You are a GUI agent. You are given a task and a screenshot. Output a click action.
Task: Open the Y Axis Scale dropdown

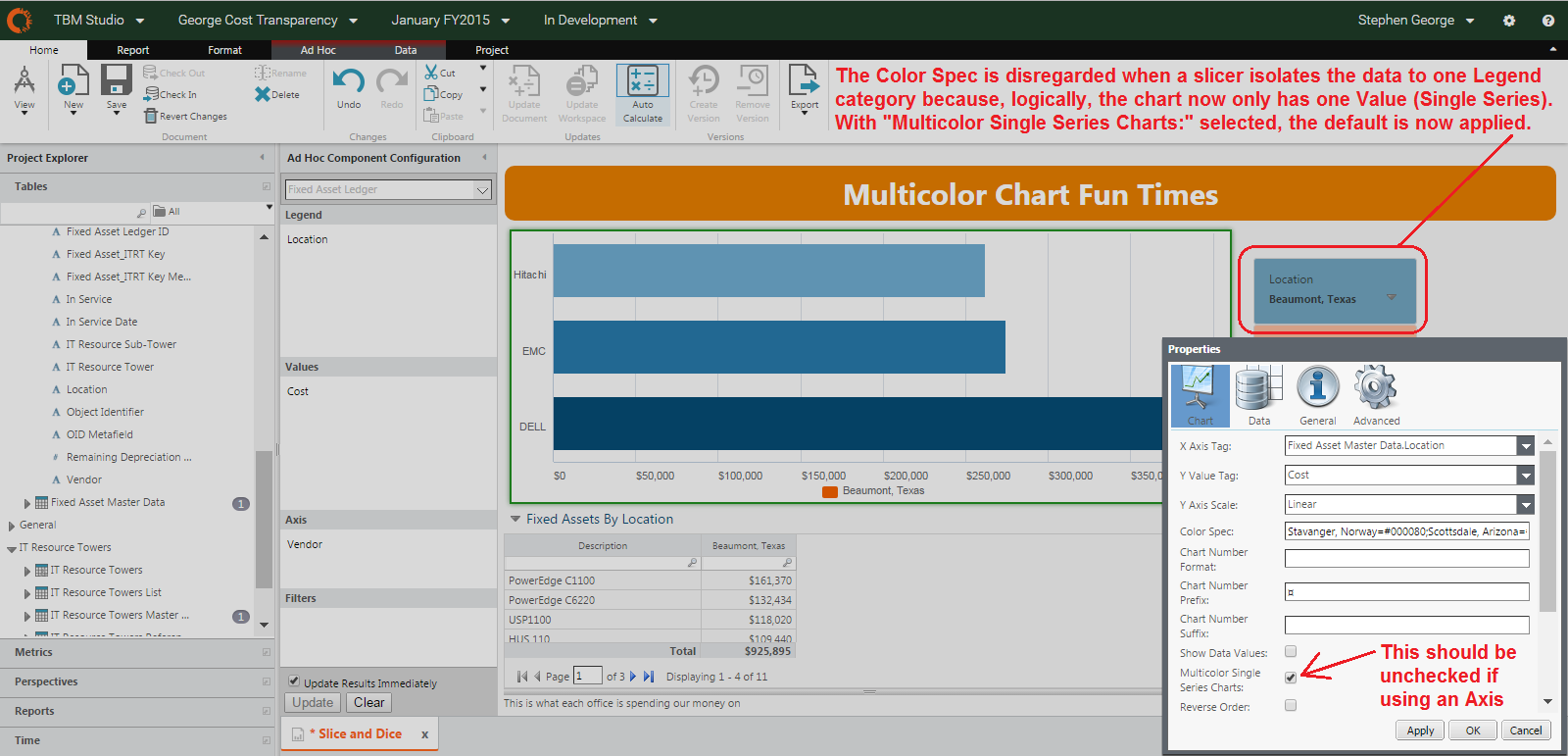pos(1525,505)
